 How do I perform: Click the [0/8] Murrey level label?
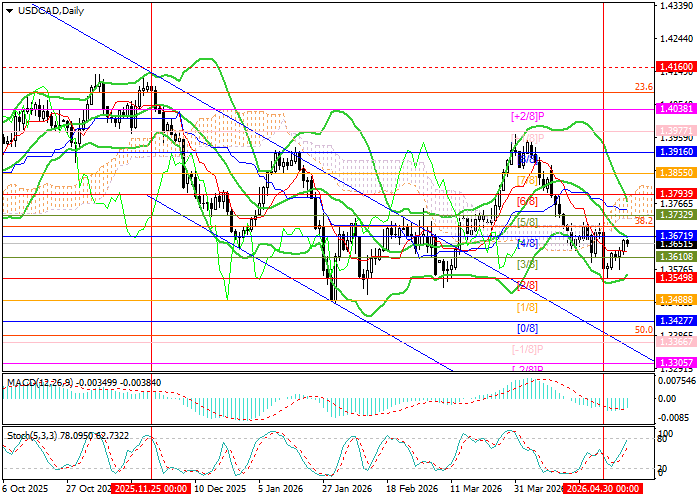pyautogui.click(x=527, y=328)
